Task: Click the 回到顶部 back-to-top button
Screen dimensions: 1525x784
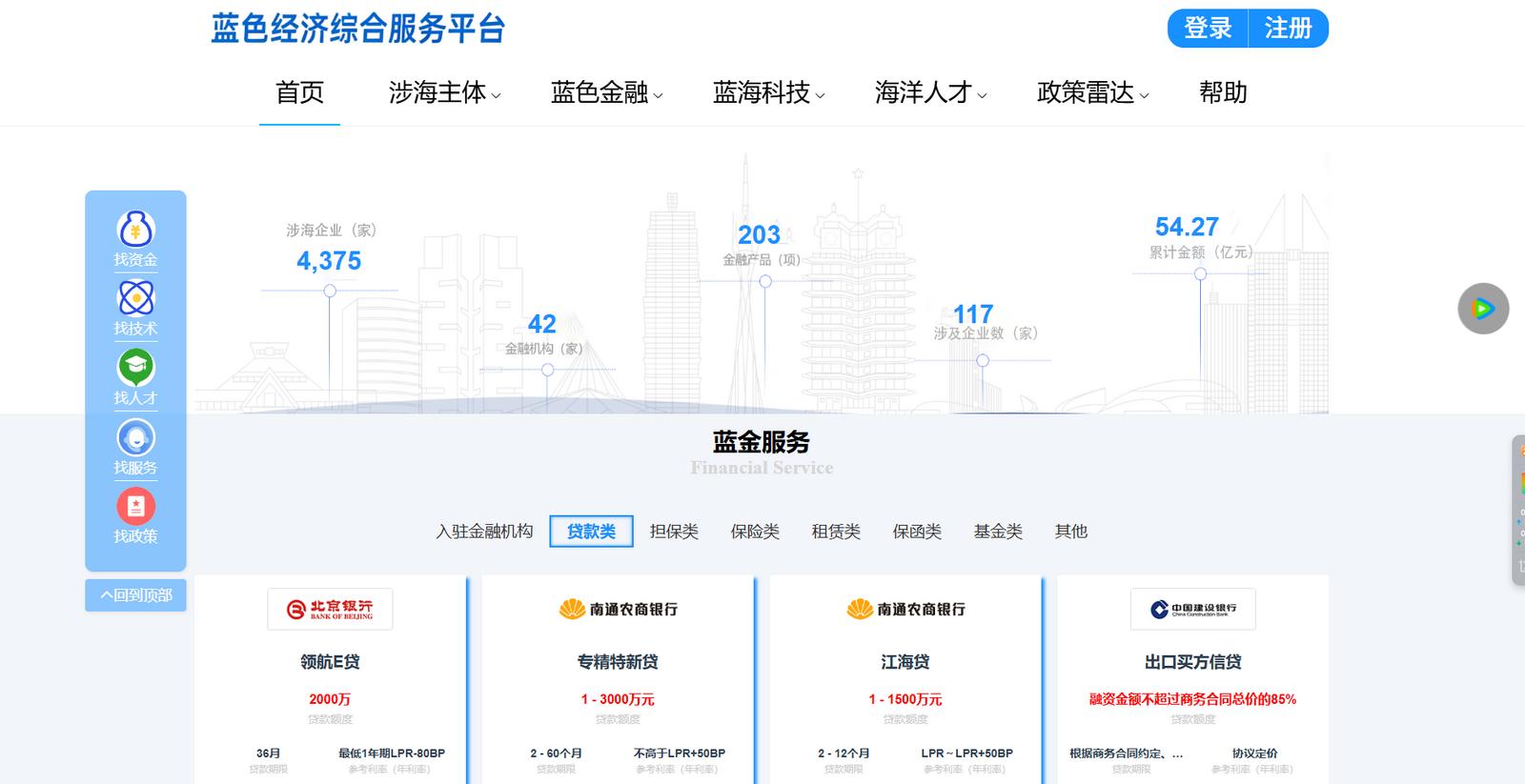Action: [135, 595]
